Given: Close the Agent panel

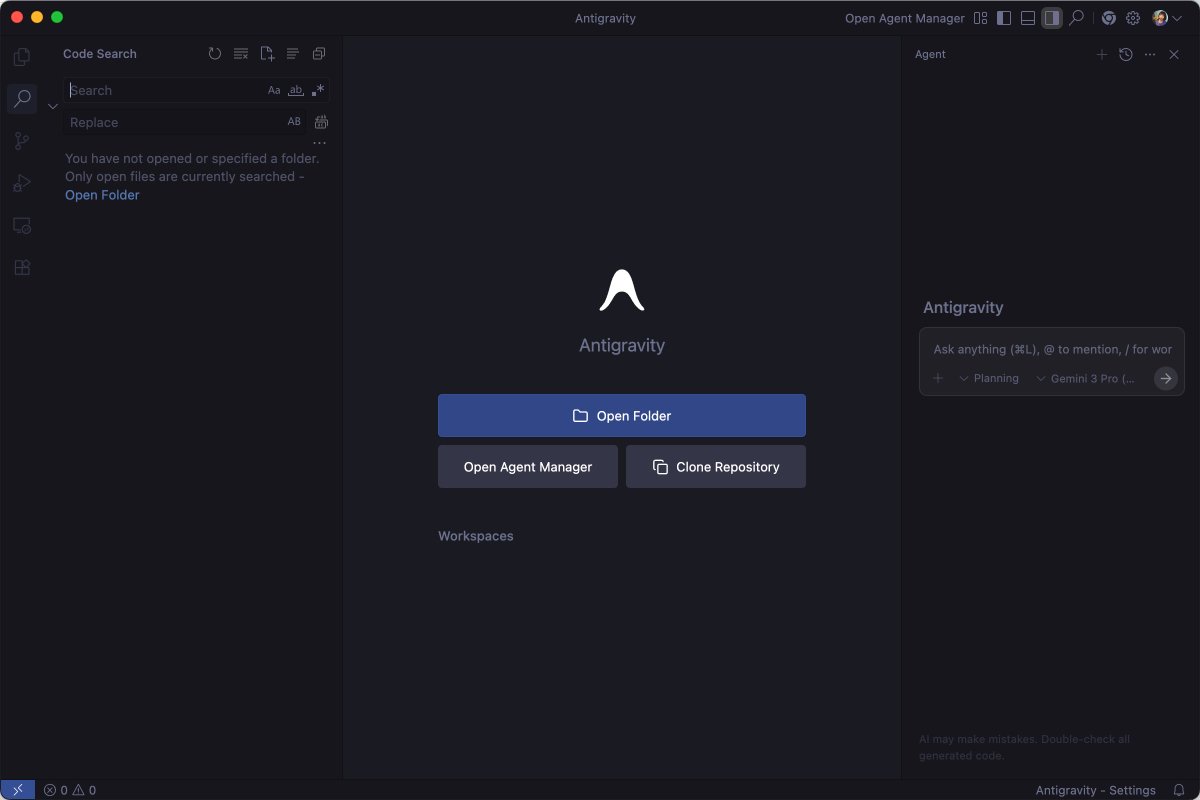Looking at the screenshot, I should point(1174,55).
